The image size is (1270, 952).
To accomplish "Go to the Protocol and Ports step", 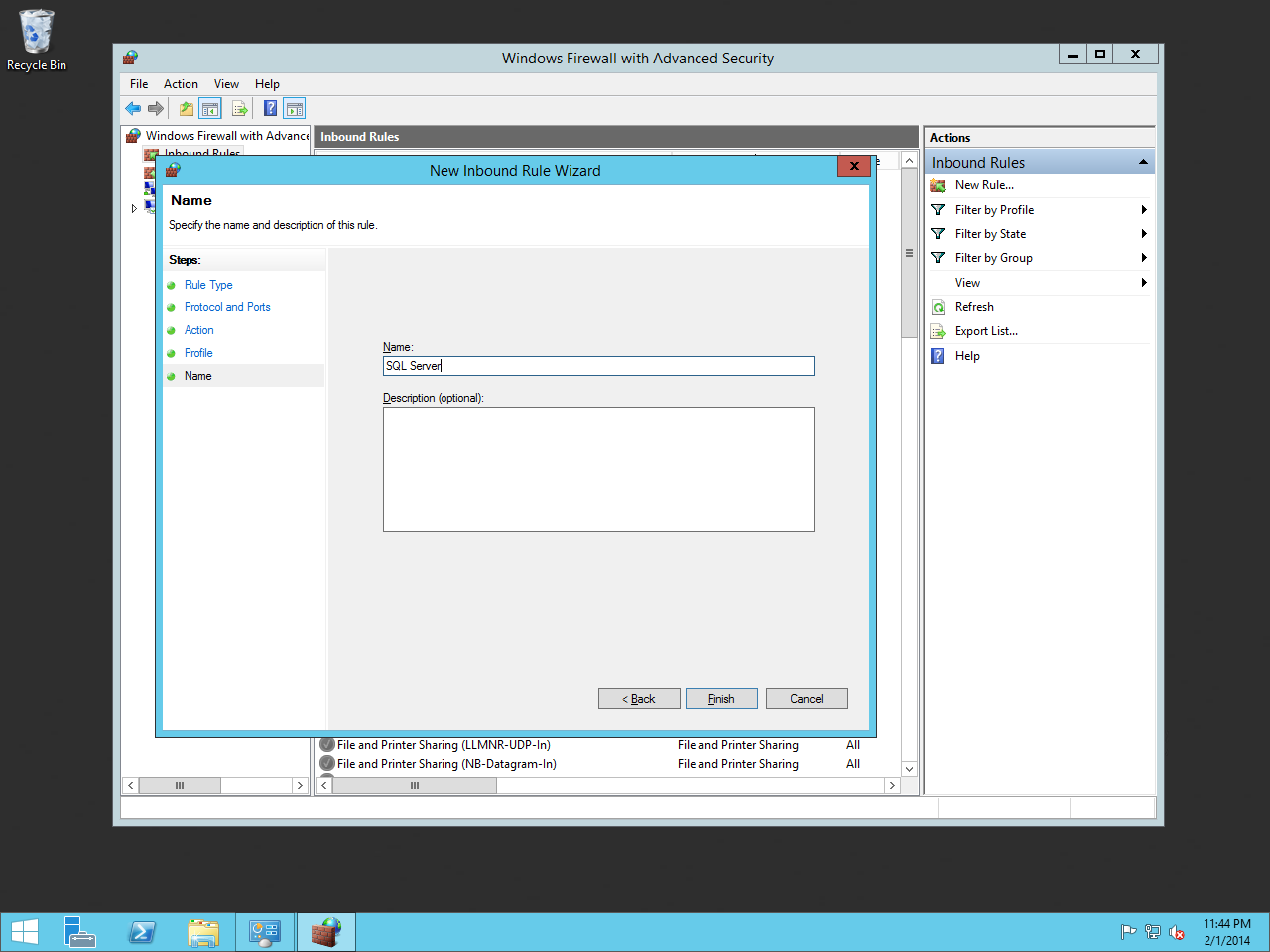I will point(227,307).
